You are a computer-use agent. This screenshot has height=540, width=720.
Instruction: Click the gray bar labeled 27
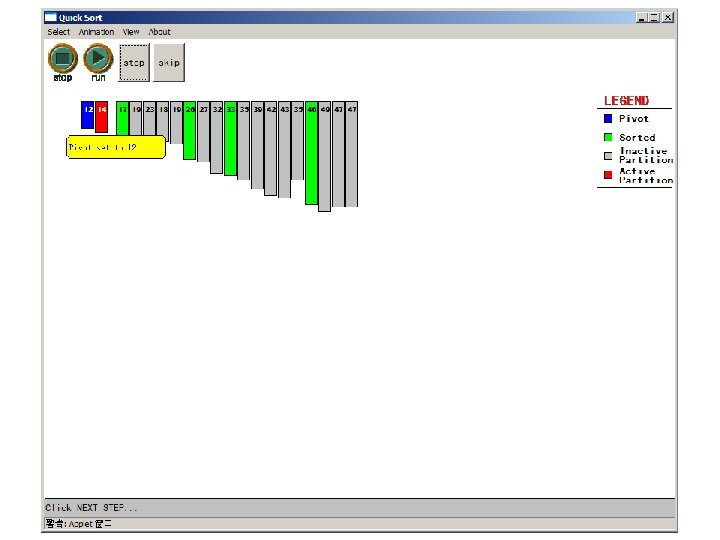tap(203, 132)
